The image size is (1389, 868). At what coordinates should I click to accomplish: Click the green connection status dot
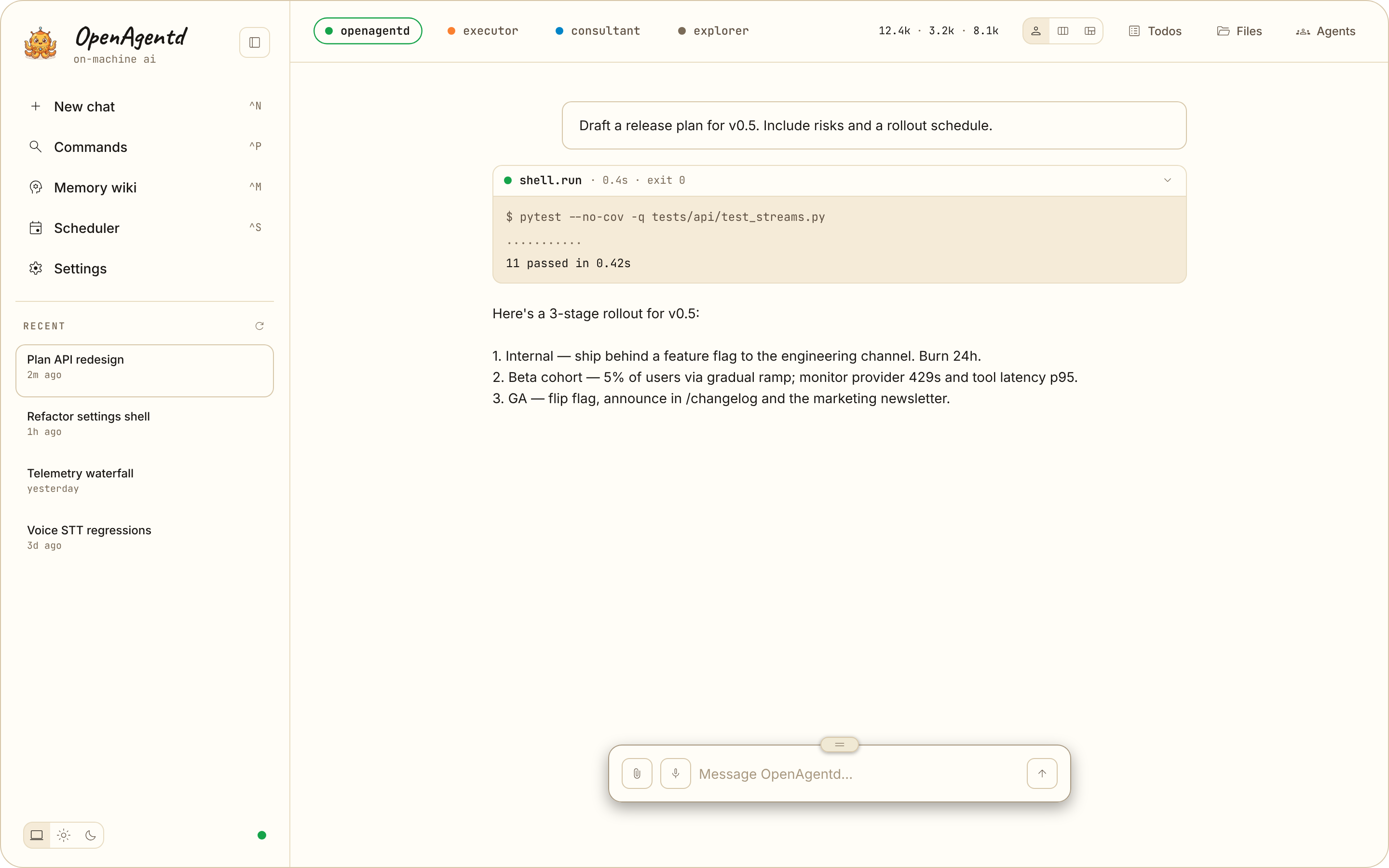pyautogui.click(x=262, y=835)
